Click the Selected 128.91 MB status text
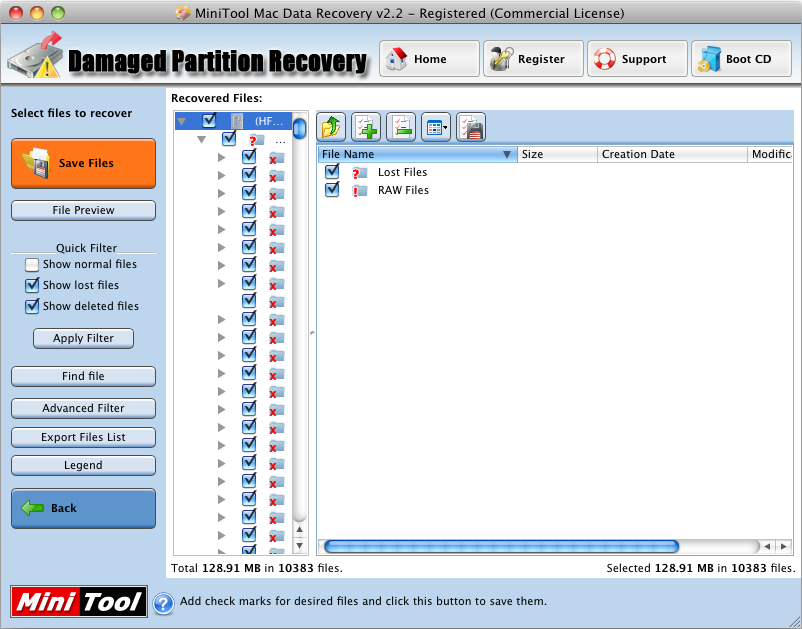This screenshot has width=802, height=629. [701, 568]
